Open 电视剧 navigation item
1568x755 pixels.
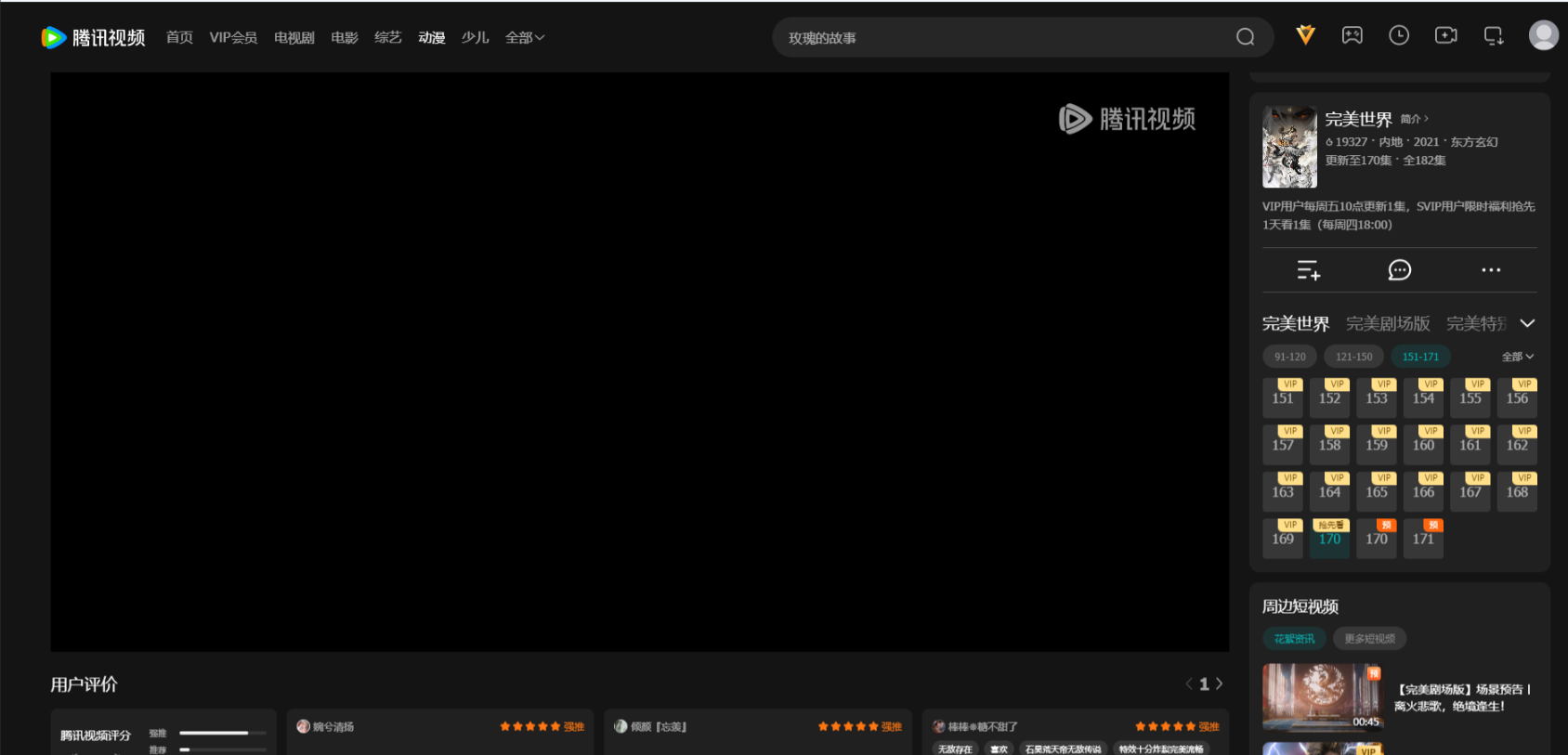pos(294,37)
